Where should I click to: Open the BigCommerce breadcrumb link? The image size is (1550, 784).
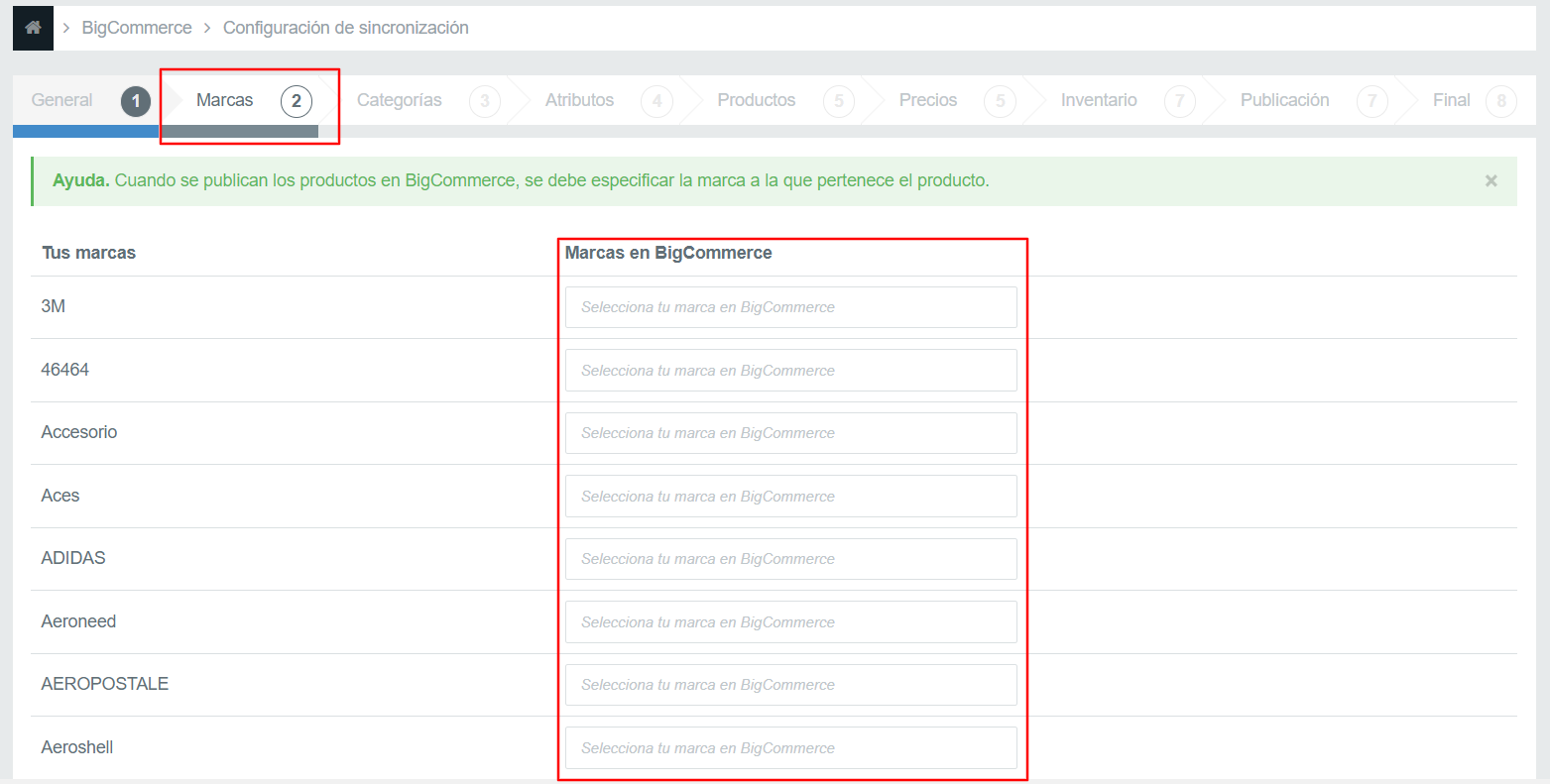click(x=137, y=28)
